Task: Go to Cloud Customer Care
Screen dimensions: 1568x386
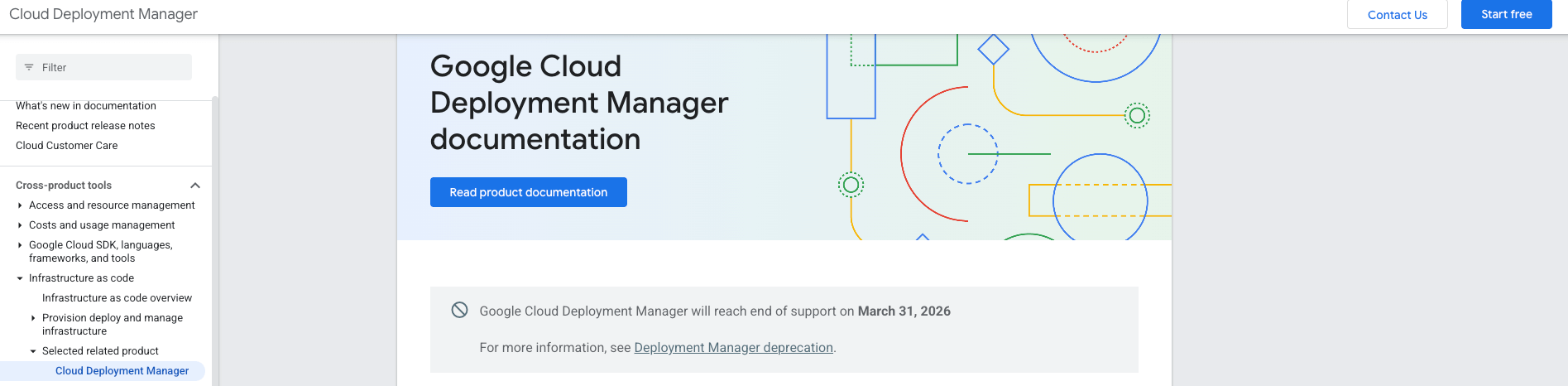Action: pos(67,146)
